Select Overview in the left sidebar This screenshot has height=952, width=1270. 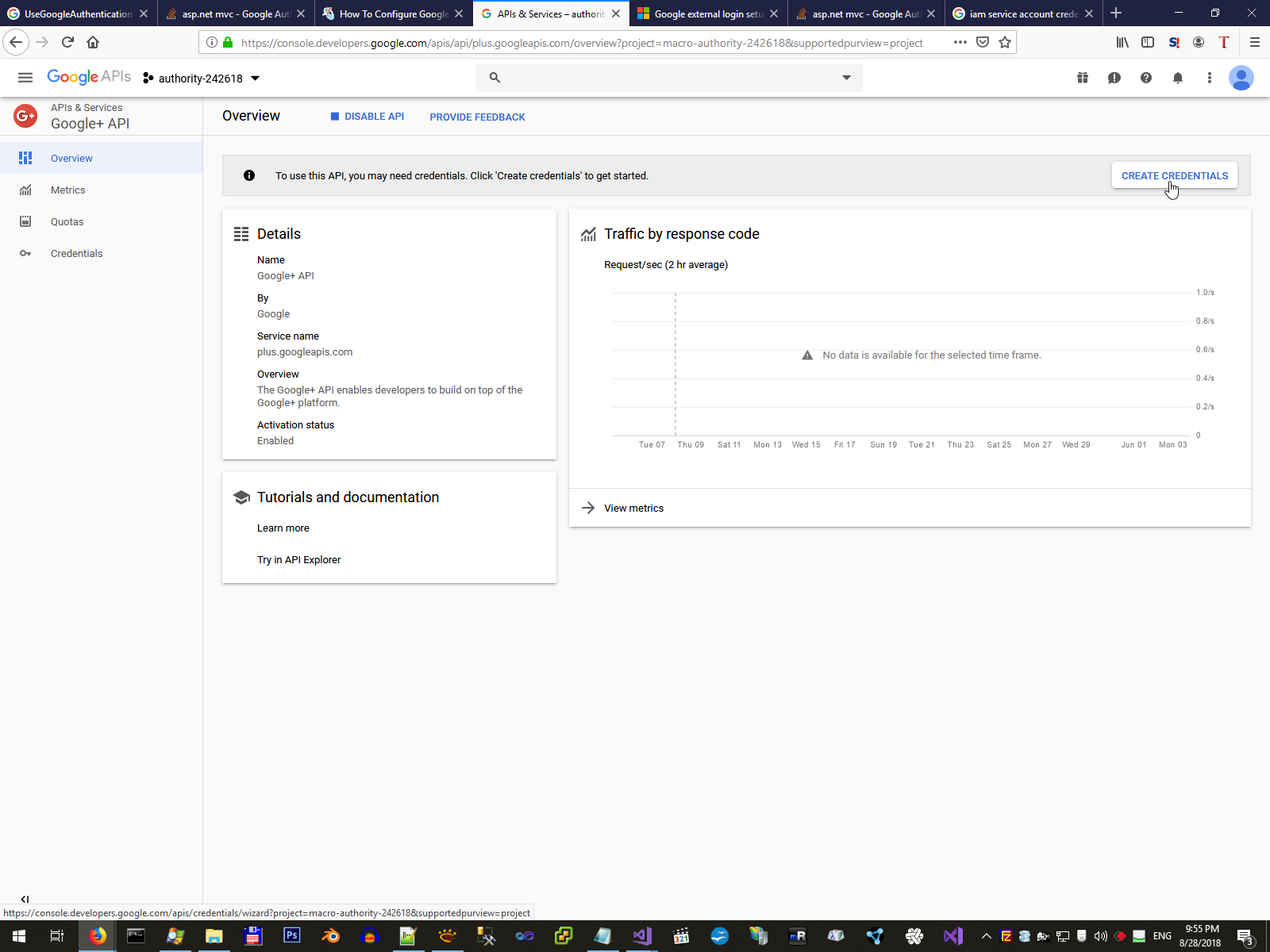(102, 158)
